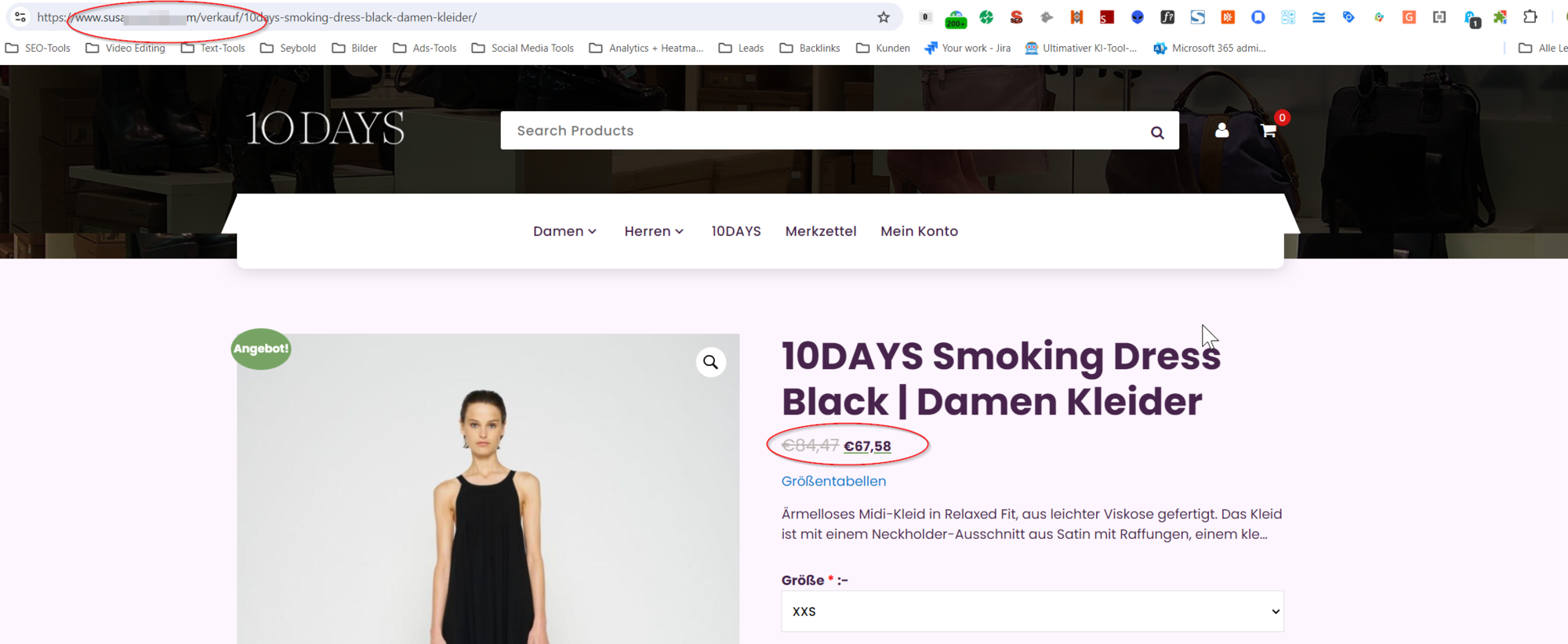Open the blue S square extension icon

click(1198, 17)
